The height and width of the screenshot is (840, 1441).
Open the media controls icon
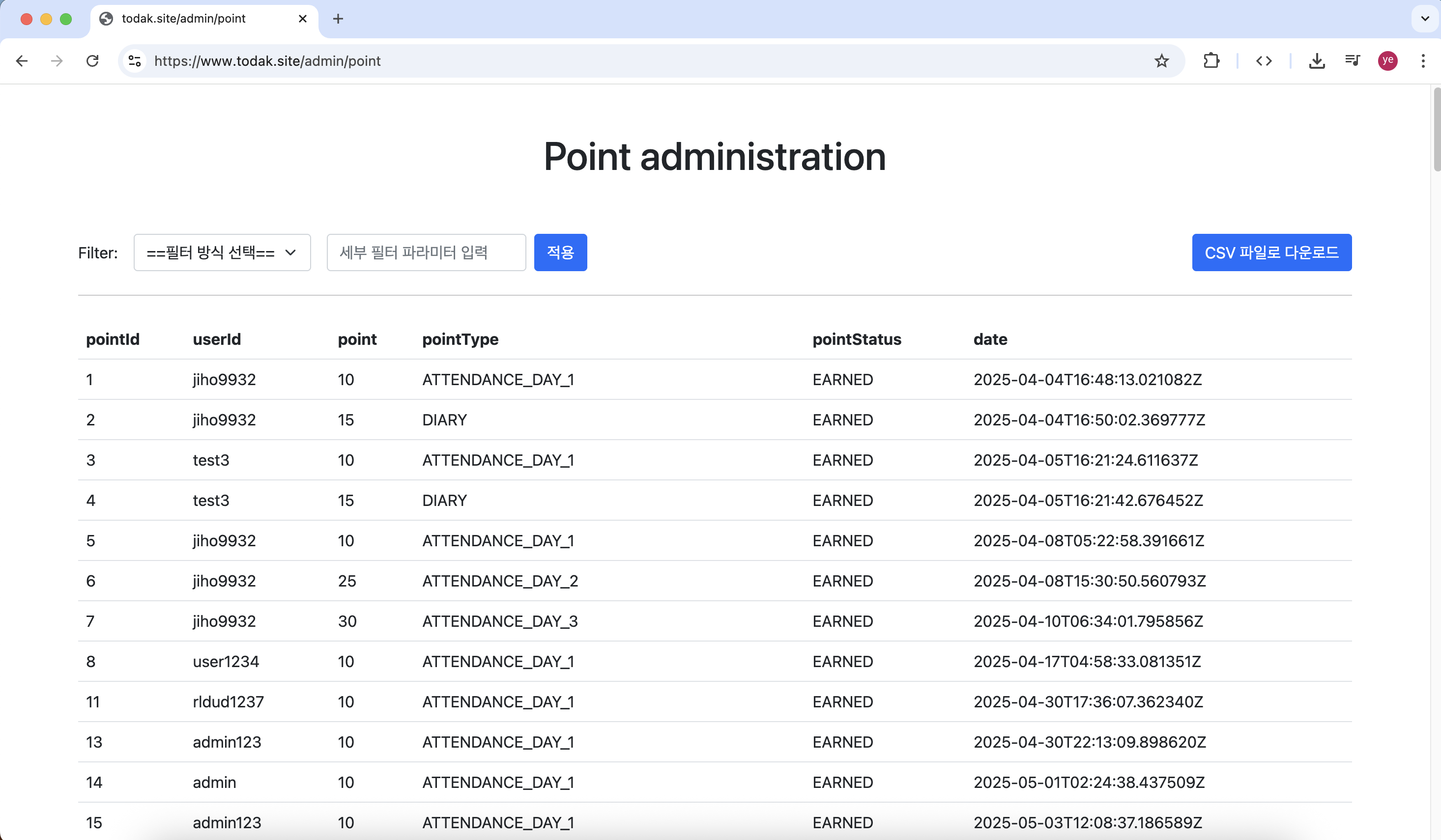coord(1352,60)
